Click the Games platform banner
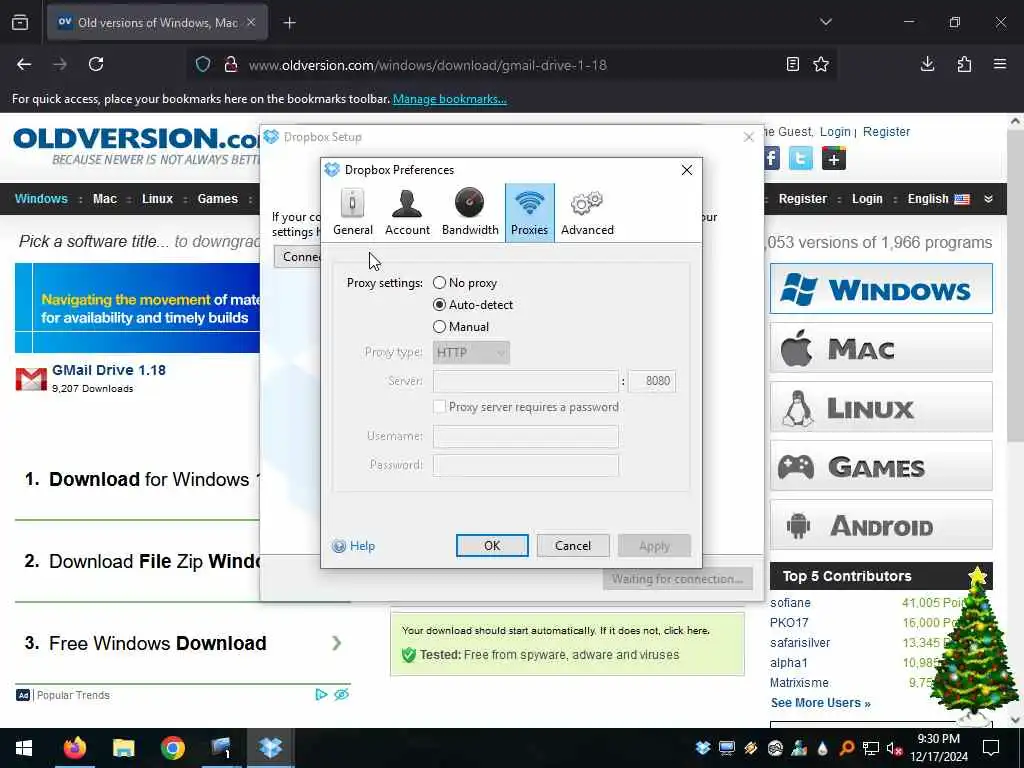Viewport: 1024px width, 768px height. pyautogui.click(x=881, y=466)
